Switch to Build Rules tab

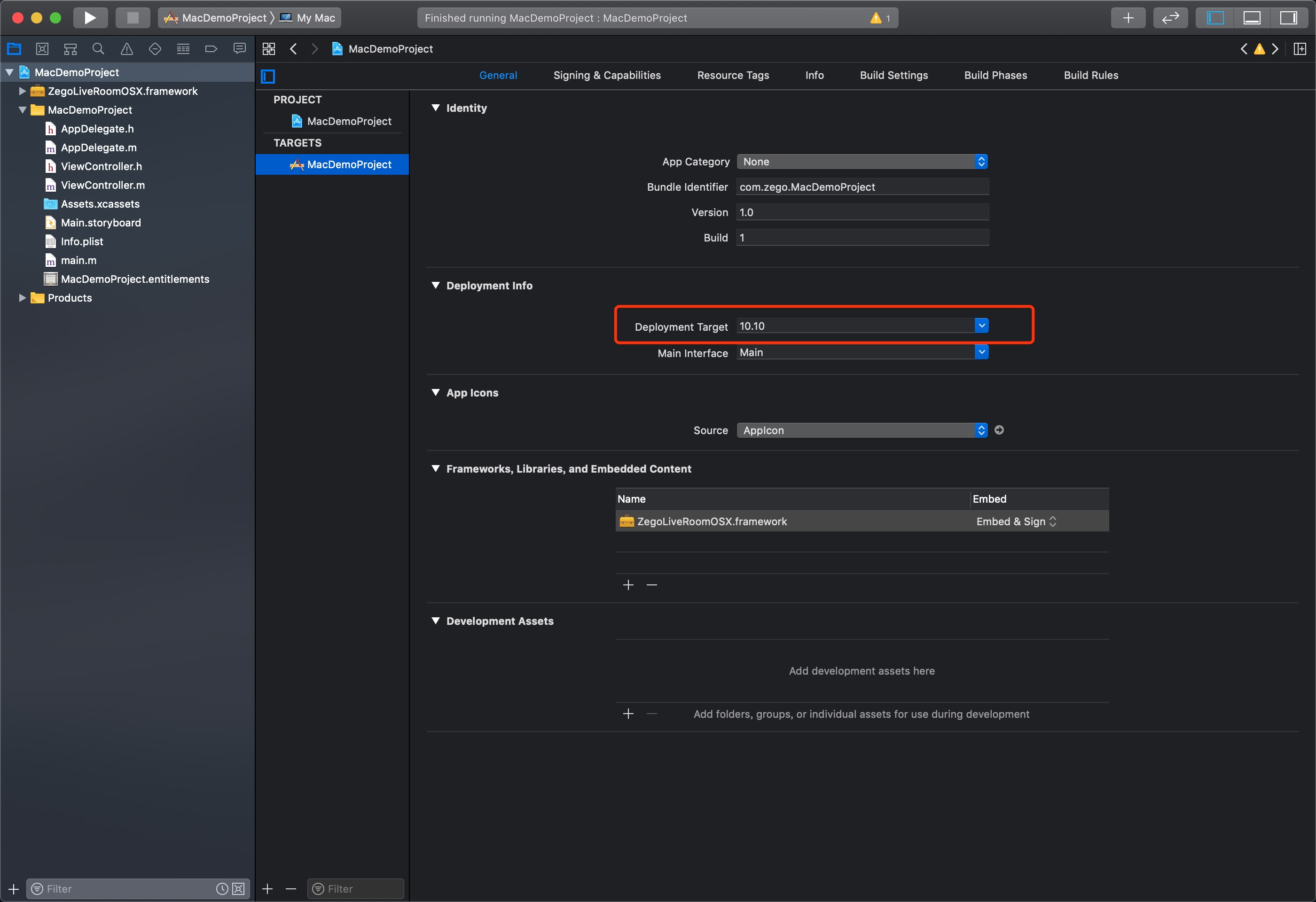click(1090, 75)
